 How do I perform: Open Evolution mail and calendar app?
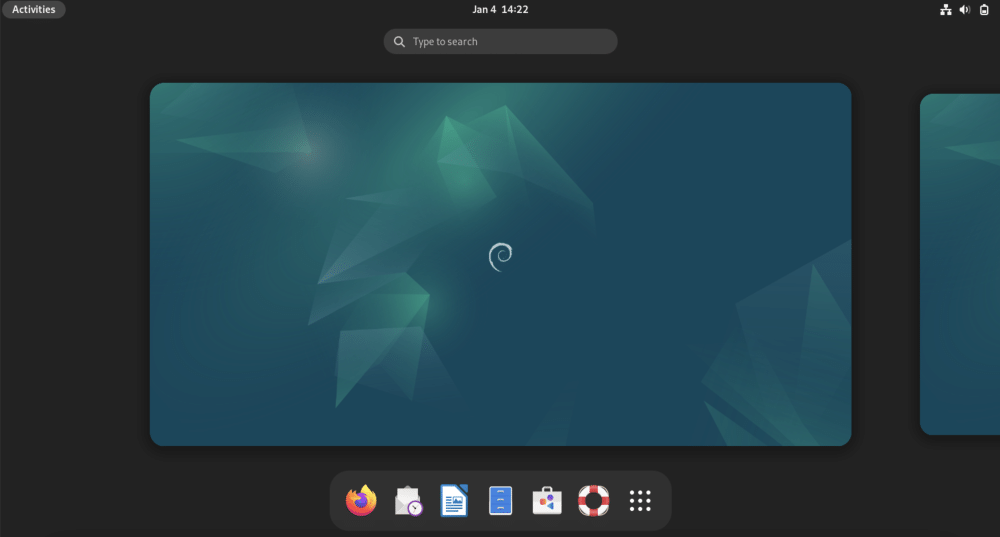tap(408, 500)
